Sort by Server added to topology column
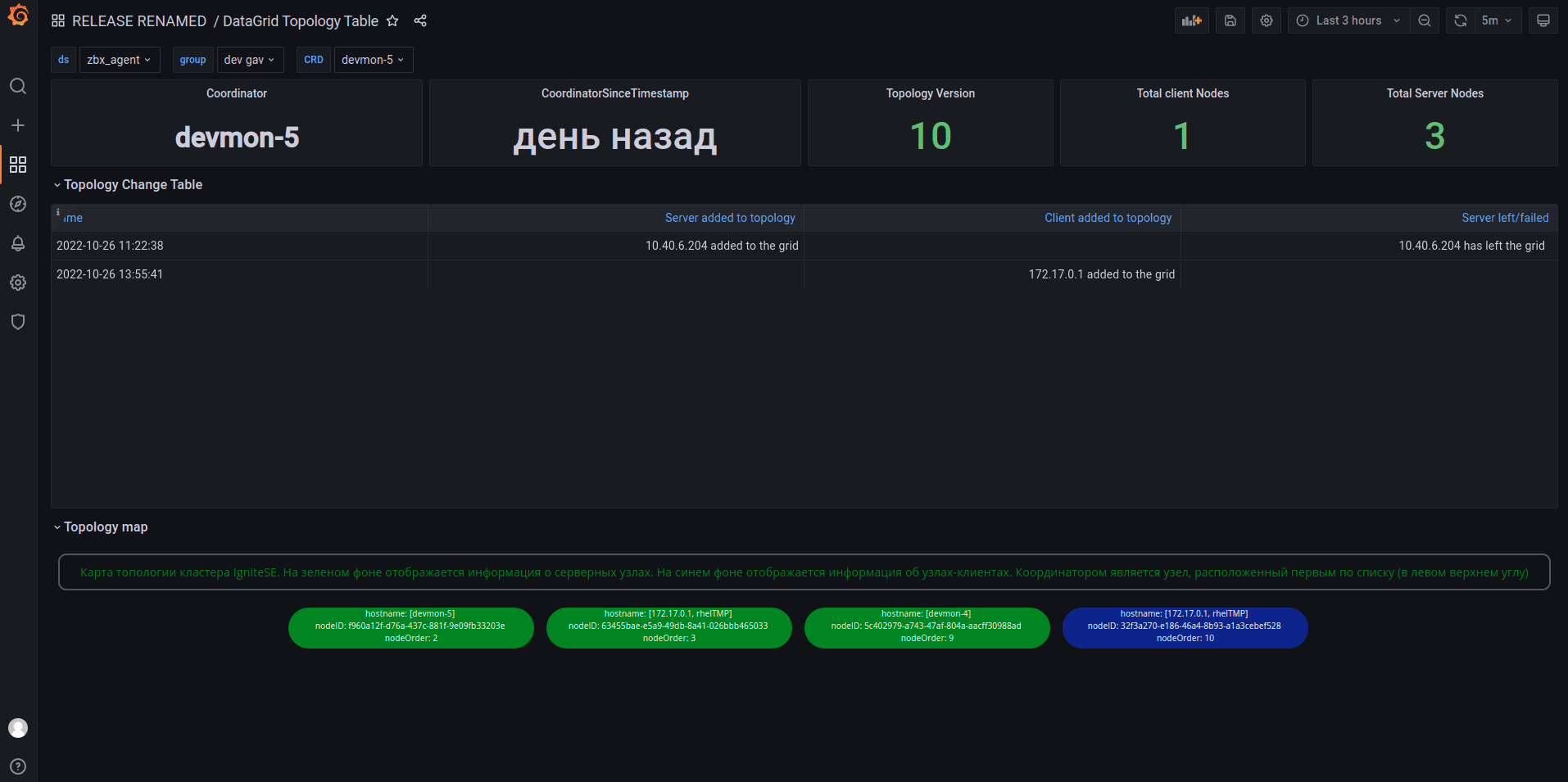Image resolution: width=1568 pixels, height=782 pixels. [x=729, y=218]
